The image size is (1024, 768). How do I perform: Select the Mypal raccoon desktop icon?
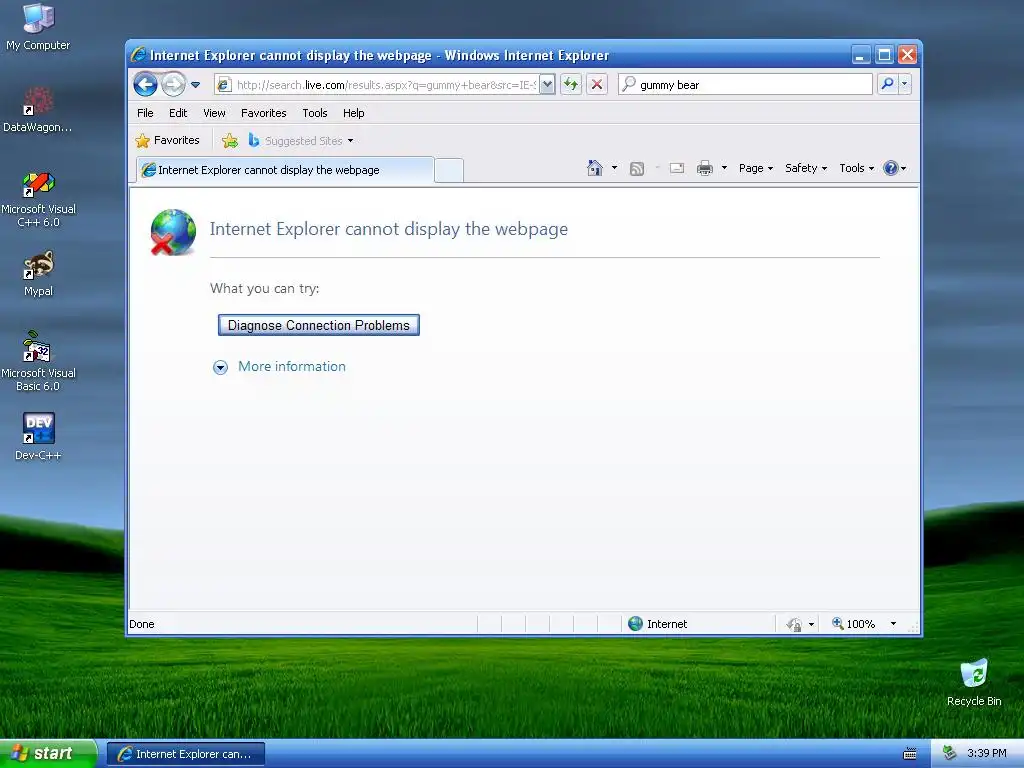pyautogui.click(x=38, y=274)
